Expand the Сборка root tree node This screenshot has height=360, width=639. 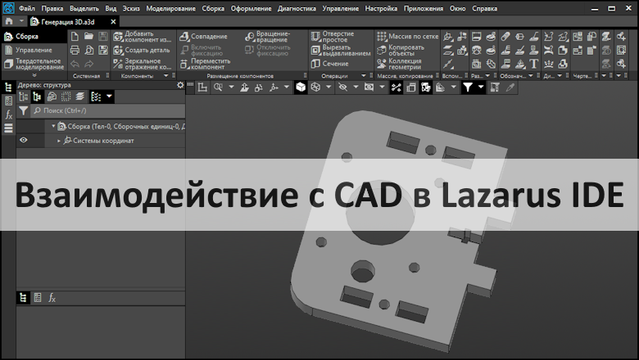(x=53, y=126)
